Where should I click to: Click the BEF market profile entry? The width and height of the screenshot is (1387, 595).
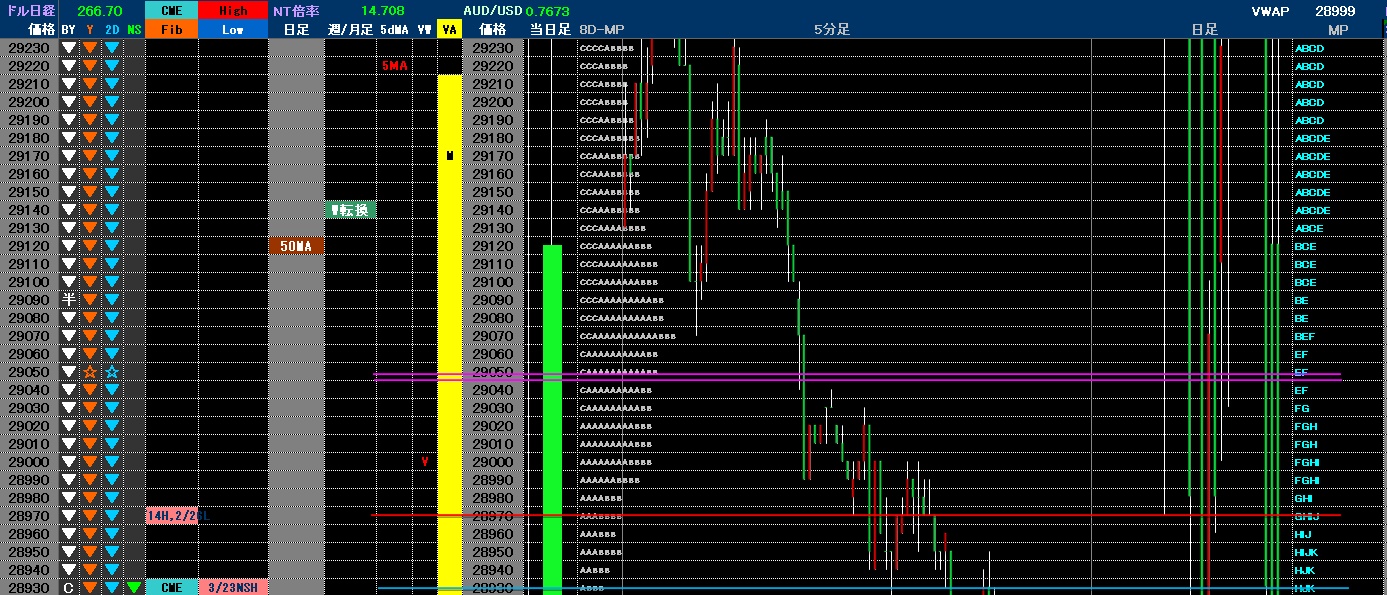pos(1304,337)
